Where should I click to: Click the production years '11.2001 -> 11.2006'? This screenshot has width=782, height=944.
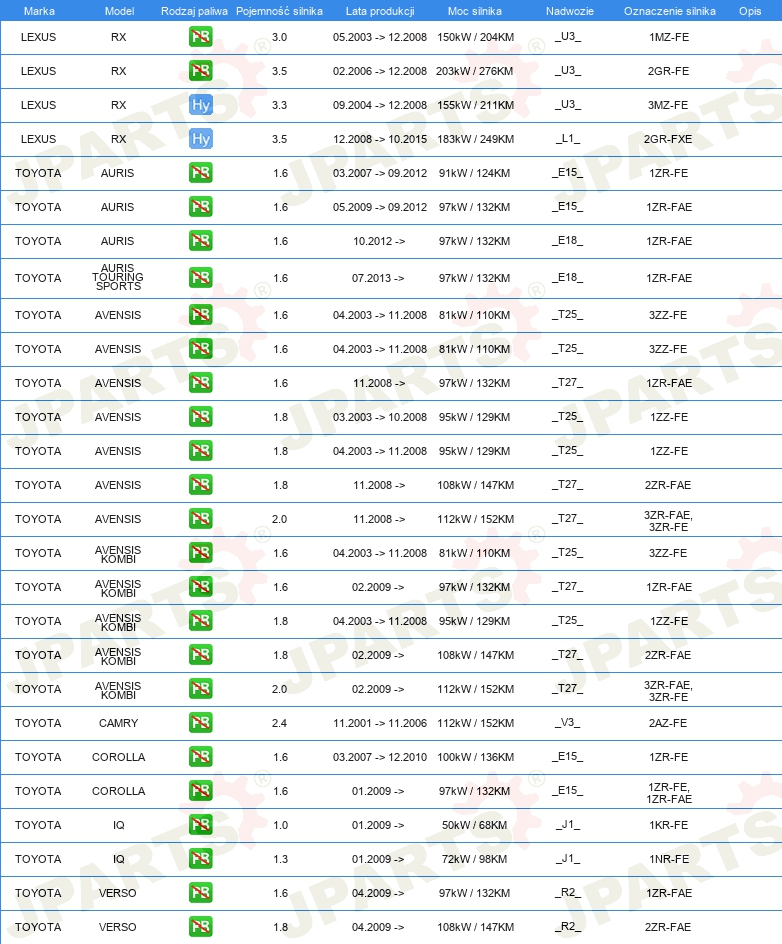click(380, 723)
